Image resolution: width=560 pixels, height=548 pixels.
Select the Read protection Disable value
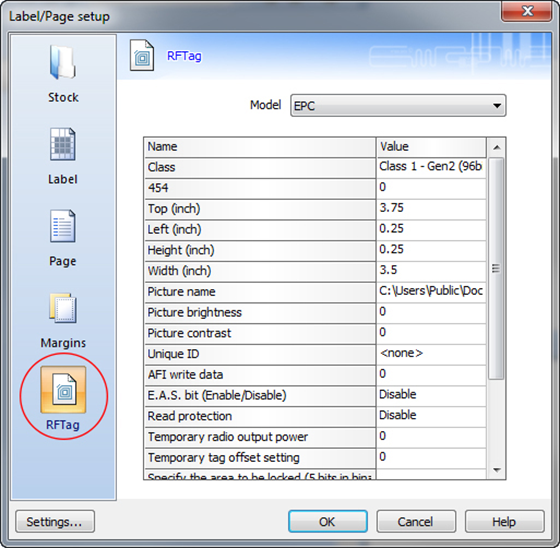coord(431,417)
